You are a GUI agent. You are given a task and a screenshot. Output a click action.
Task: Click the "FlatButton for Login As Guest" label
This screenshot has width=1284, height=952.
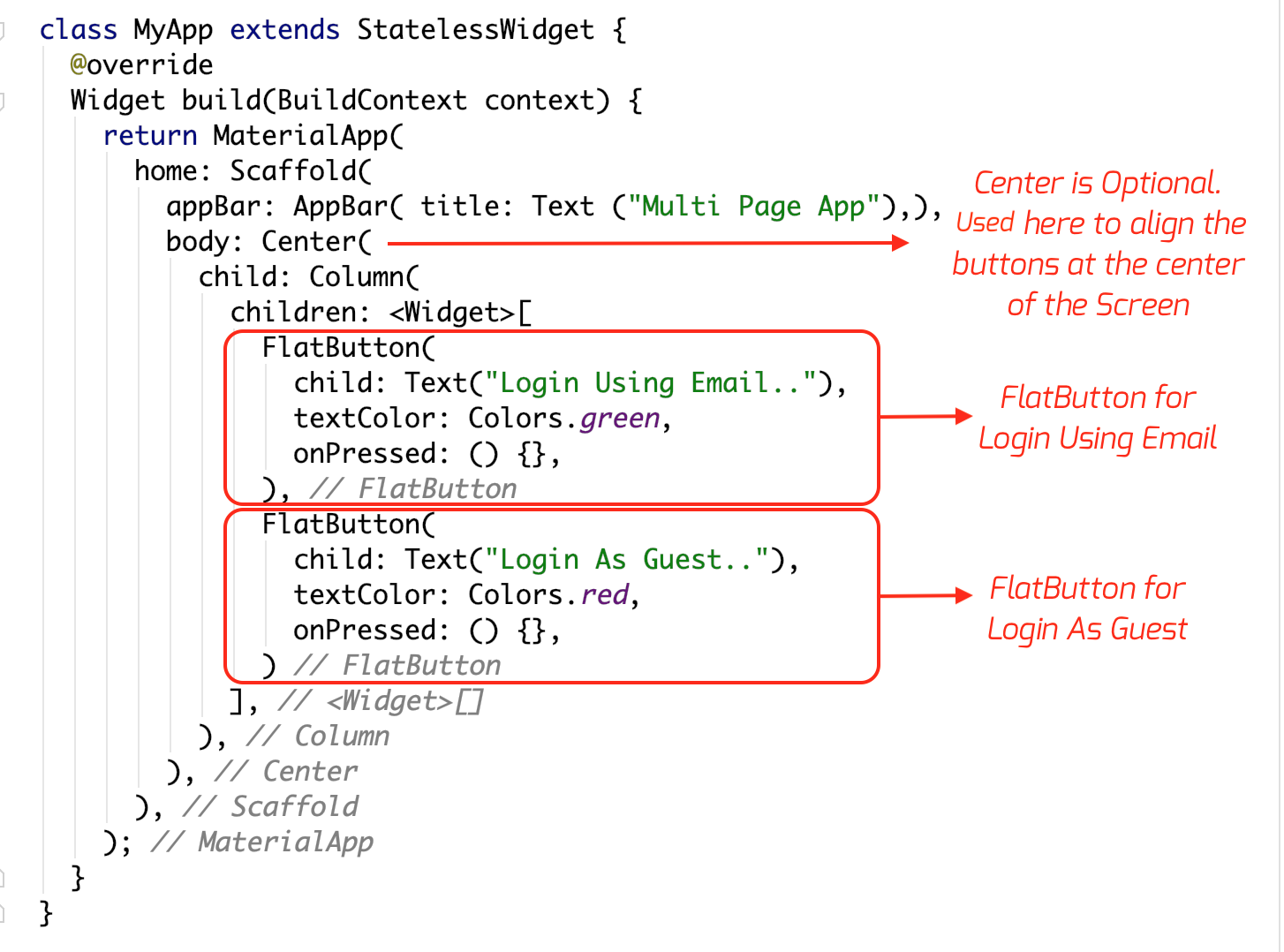click(x=1086, y=608)
